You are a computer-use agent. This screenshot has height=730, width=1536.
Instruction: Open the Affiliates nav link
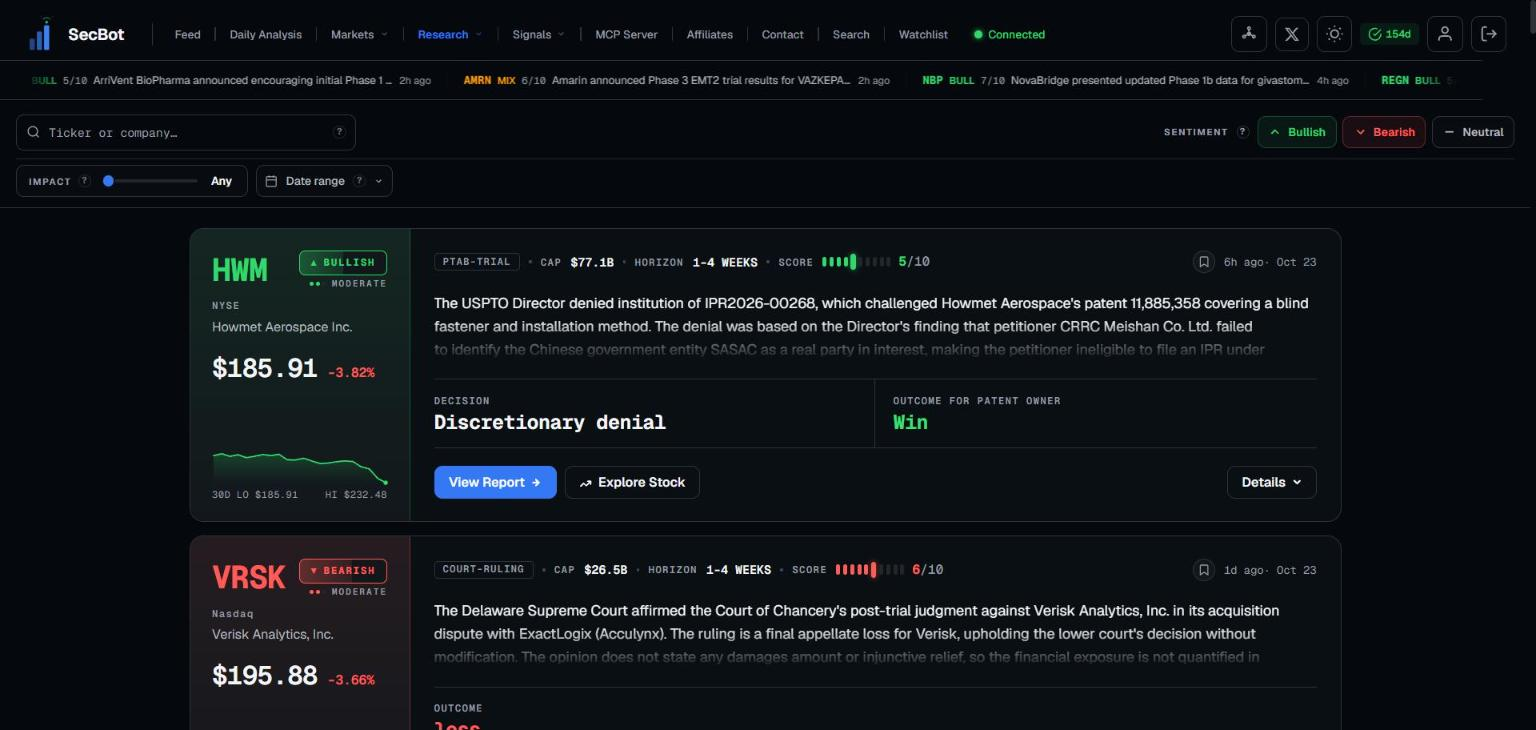tap(710, 34)
